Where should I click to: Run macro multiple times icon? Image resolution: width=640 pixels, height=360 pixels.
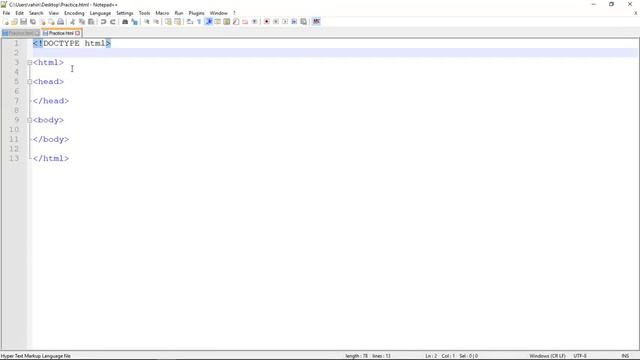294,22
